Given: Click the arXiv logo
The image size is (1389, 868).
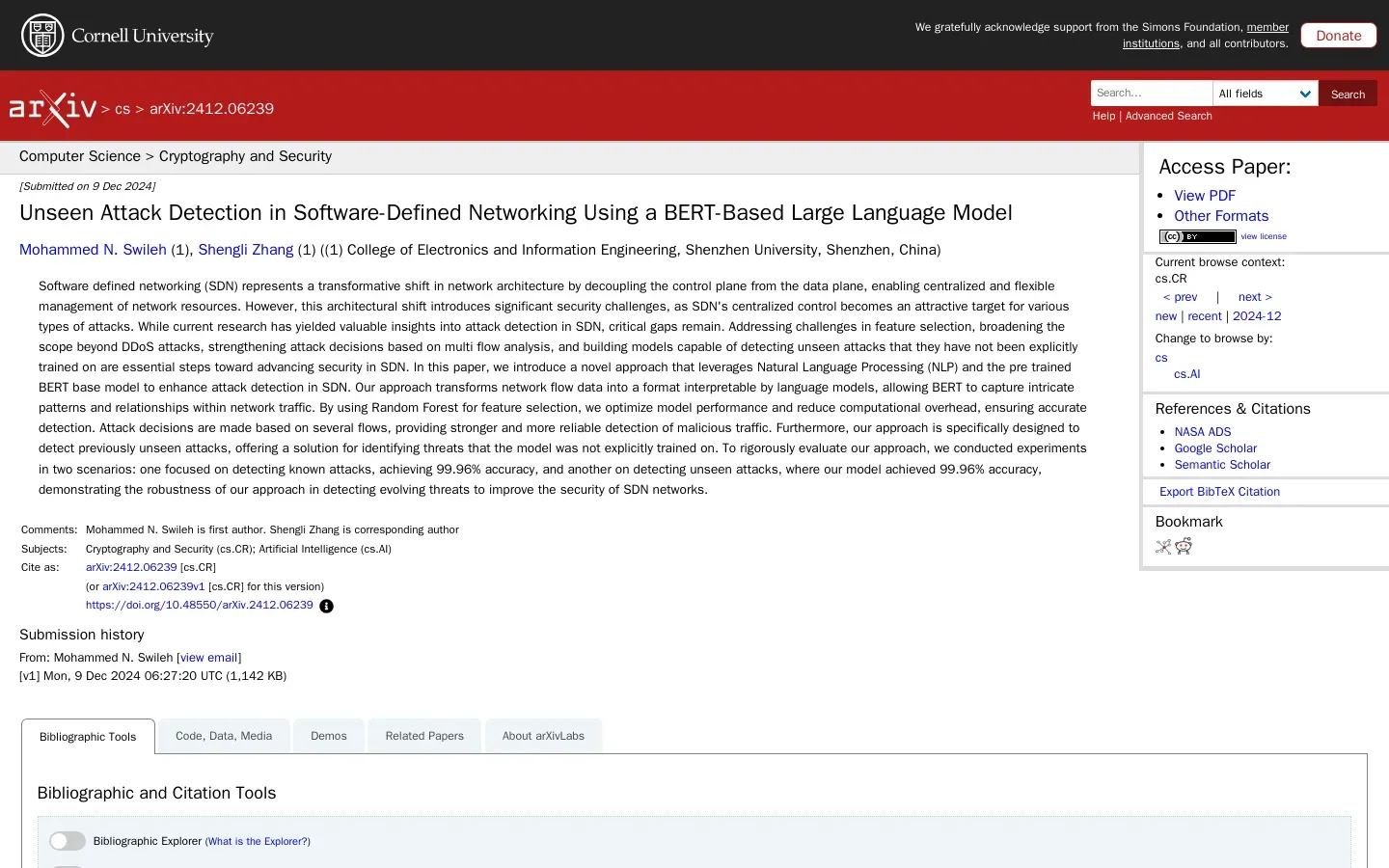Looking at the screenshot, I should pos(53,109).
